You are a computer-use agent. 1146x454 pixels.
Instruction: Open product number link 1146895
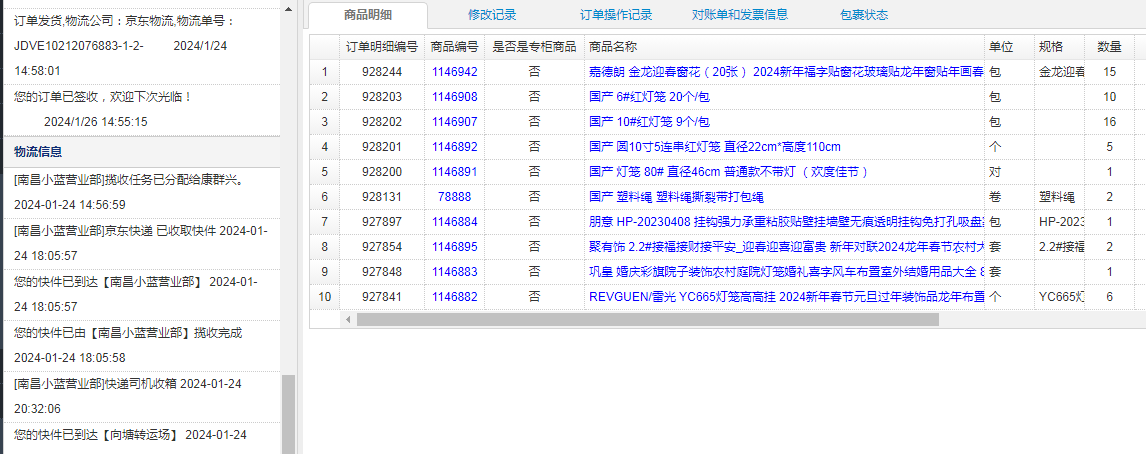tap(455, 247)
